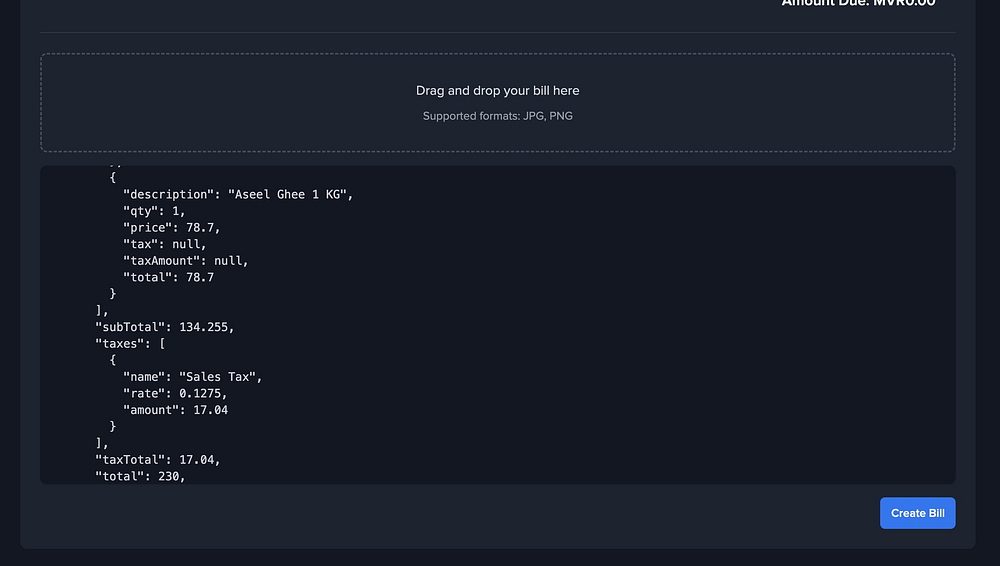Click the "total": 230 line

click(140, 476)
